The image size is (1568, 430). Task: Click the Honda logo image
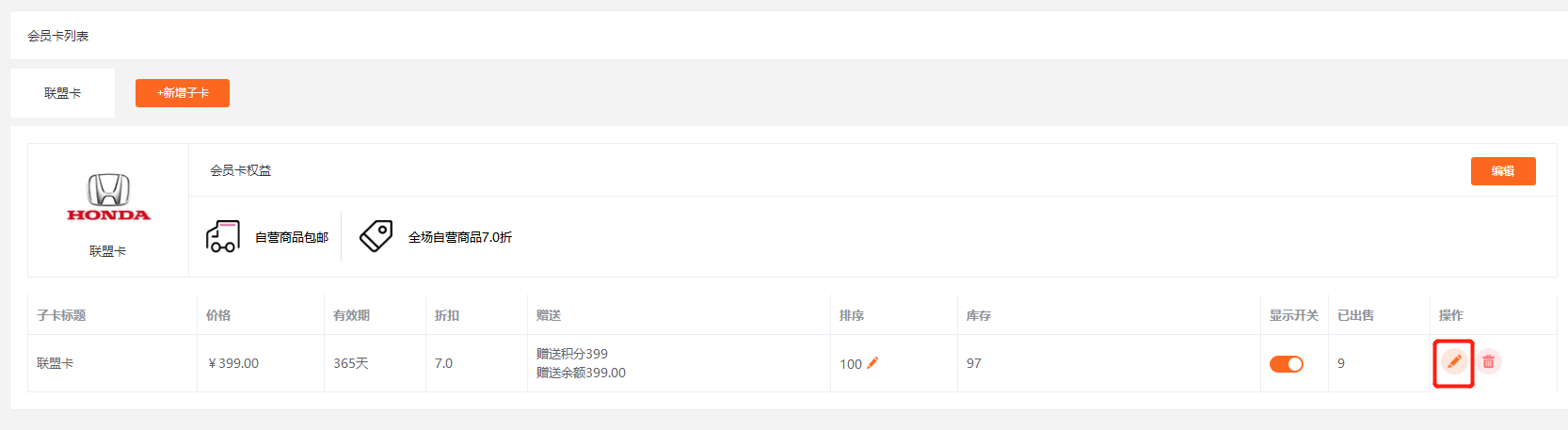[108, 198]
